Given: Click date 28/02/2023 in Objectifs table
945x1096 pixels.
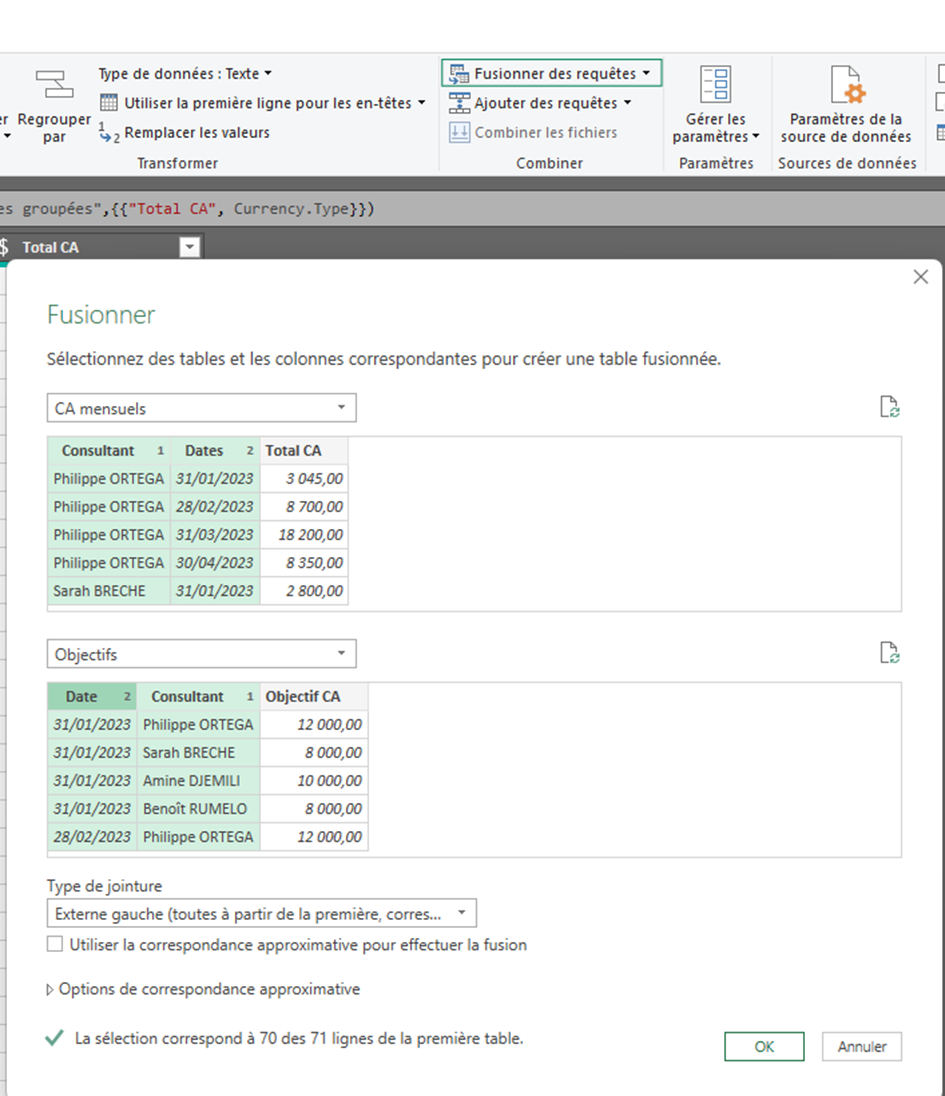Looking at the screenshot, I should click(x=92, y=837).
